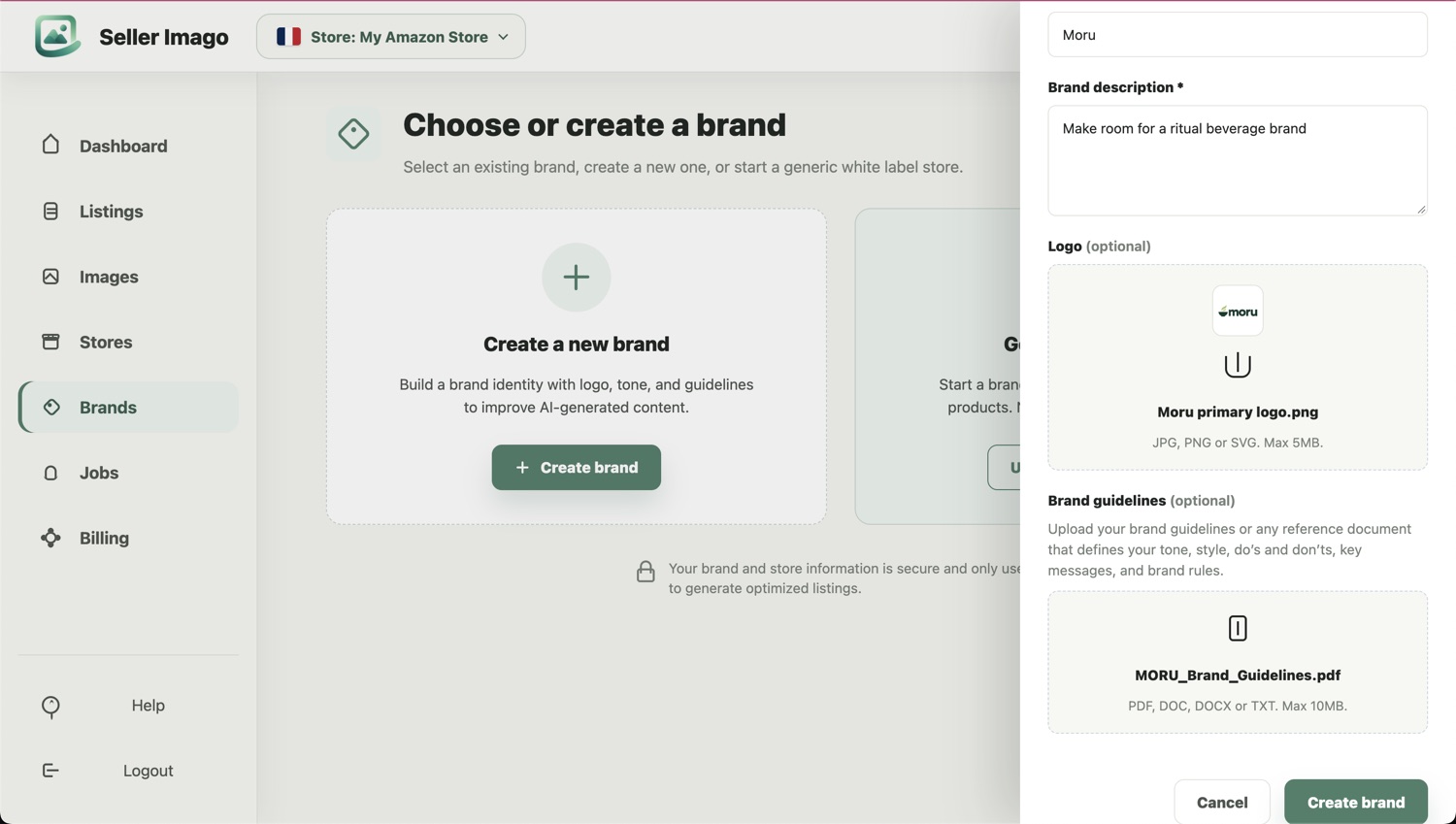Submit form with Create brand button in panel
This screenshot has height=824, width=1456.
1356,803
